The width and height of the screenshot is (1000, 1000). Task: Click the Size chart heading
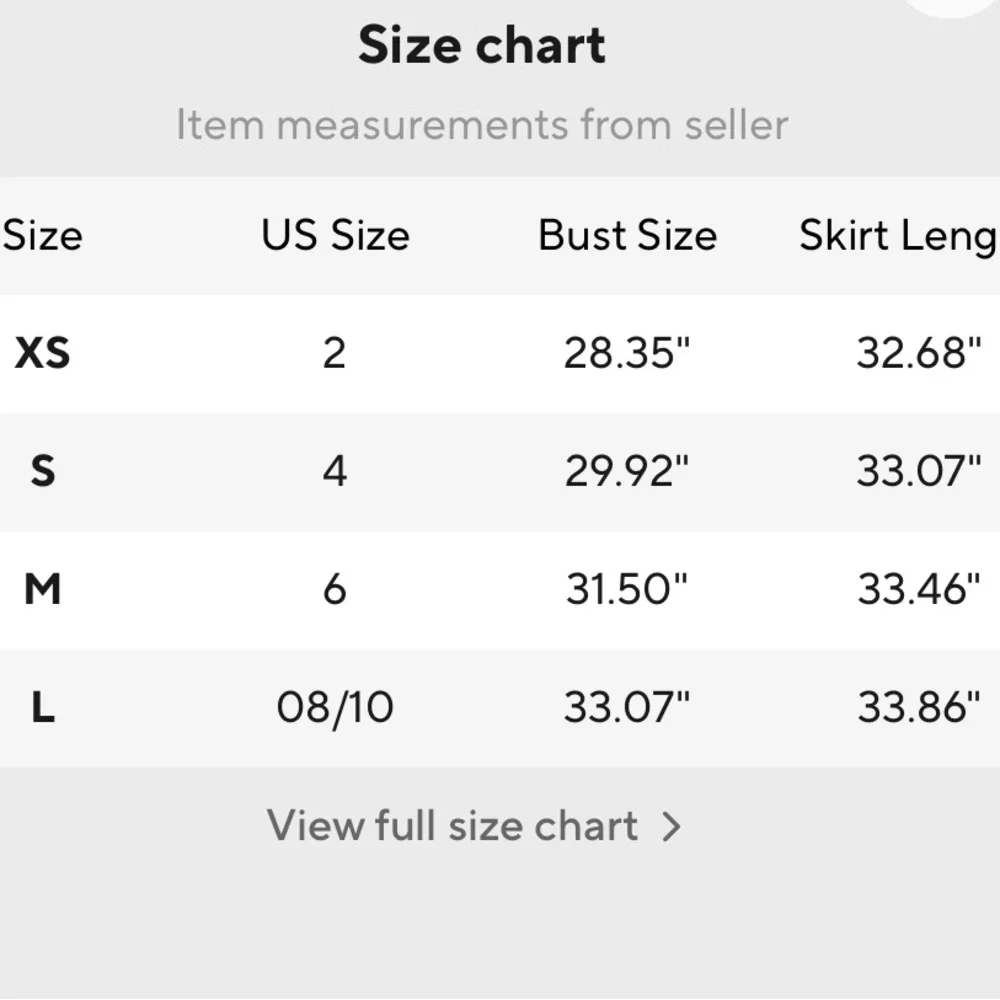pos(482,46)
